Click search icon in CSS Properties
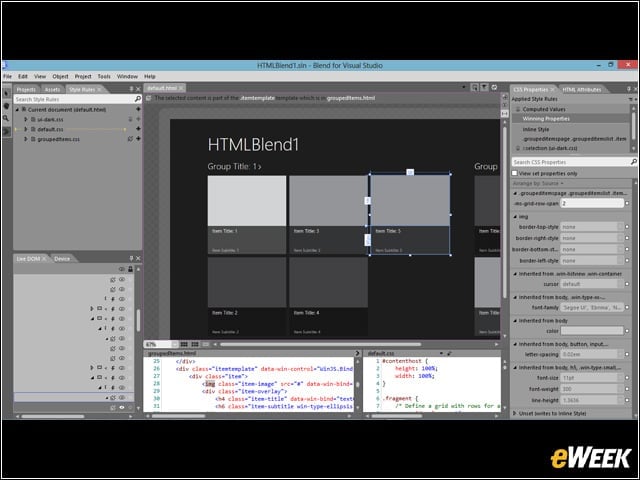This screenshot has width=640, height=480. tap(633, 162)
